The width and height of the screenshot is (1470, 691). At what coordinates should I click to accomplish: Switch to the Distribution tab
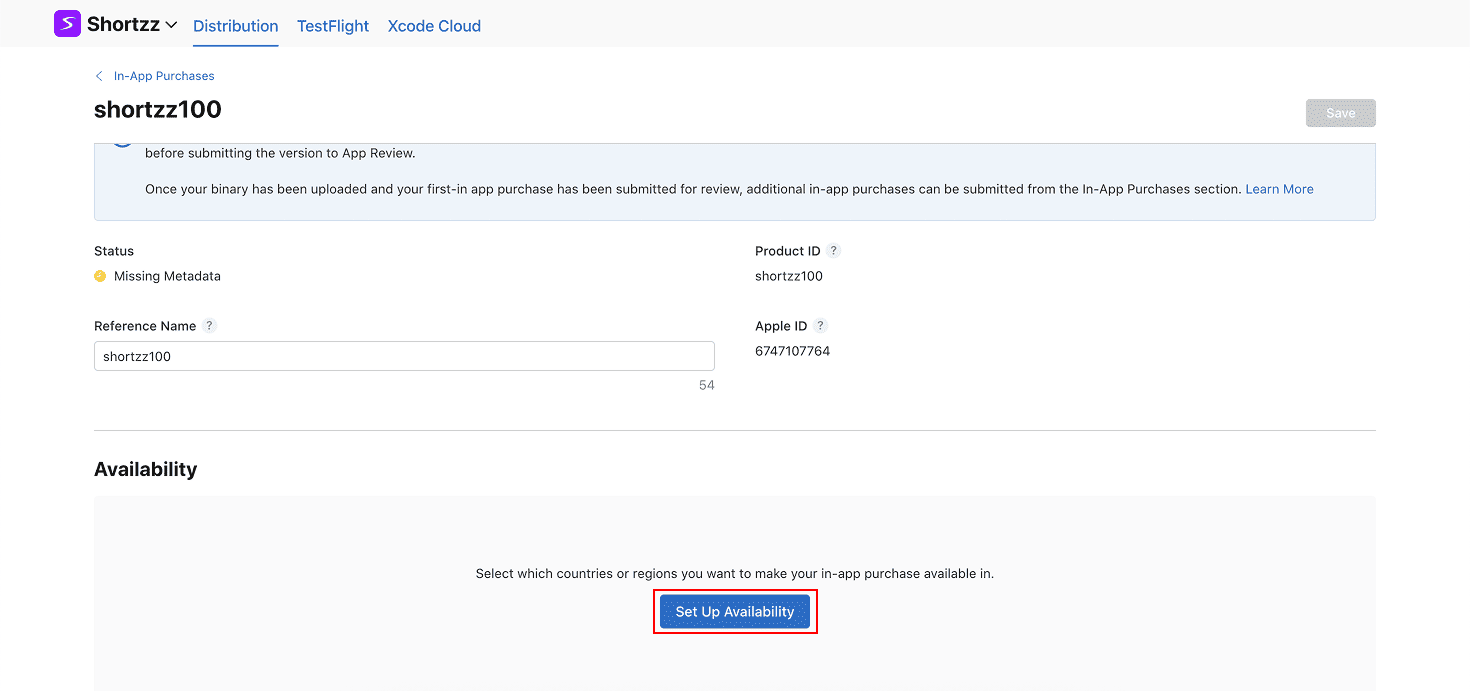tap(235, 26)
